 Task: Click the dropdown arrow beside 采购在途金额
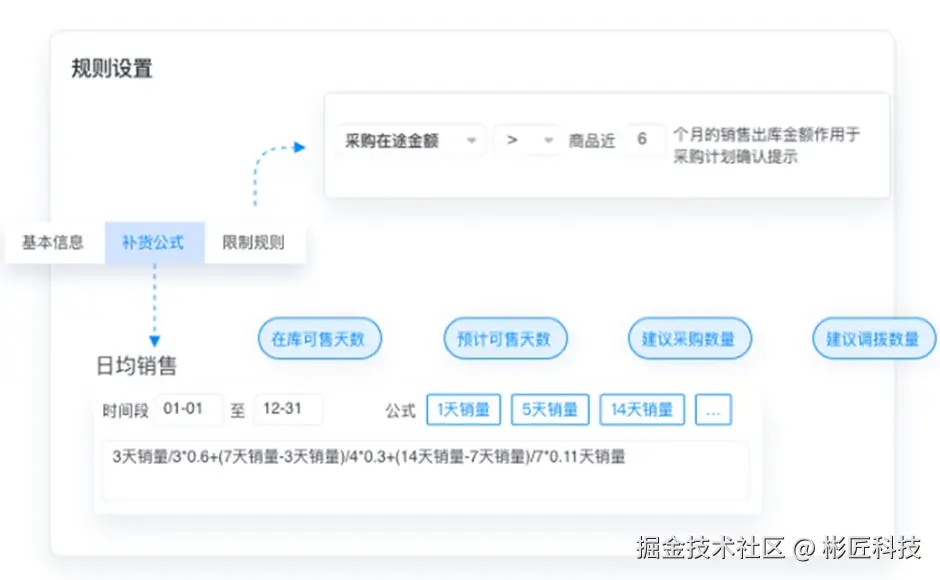point(473,140)
